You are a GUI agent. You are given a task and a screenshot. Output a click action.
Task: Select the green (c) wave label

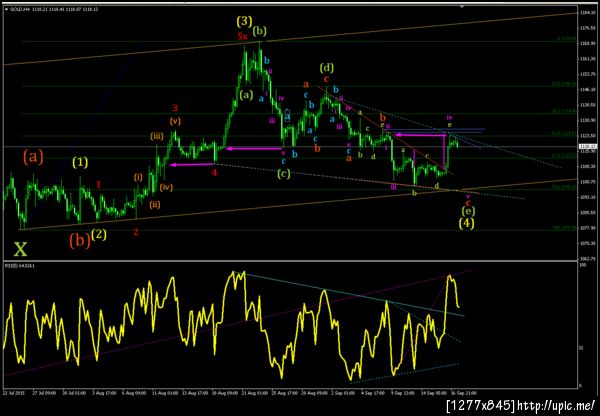click(x=284, y=174)
